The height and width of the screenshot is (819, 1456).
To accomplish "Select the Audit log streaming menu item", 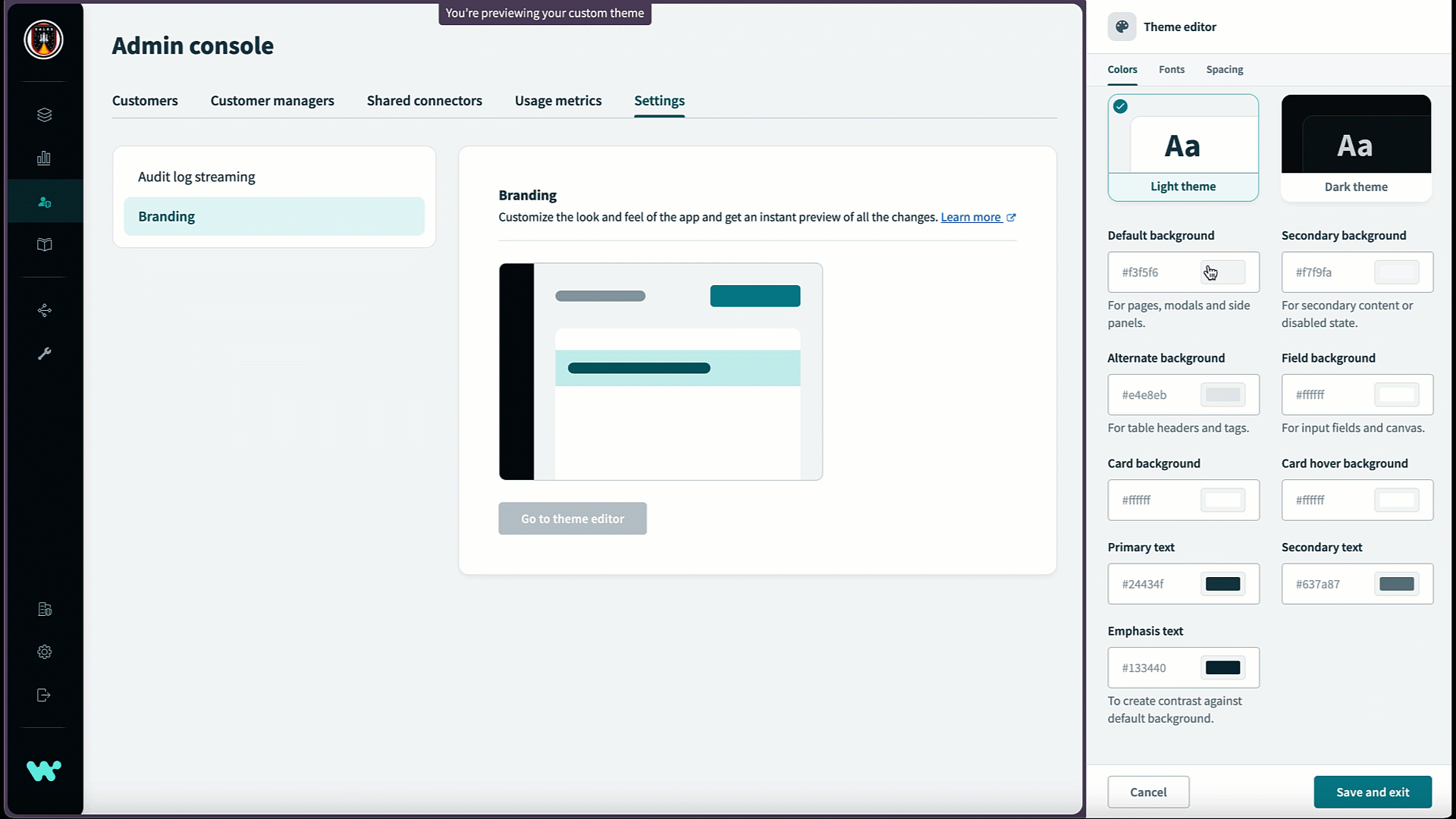I will pyautogui.click(x=197, y=176).
